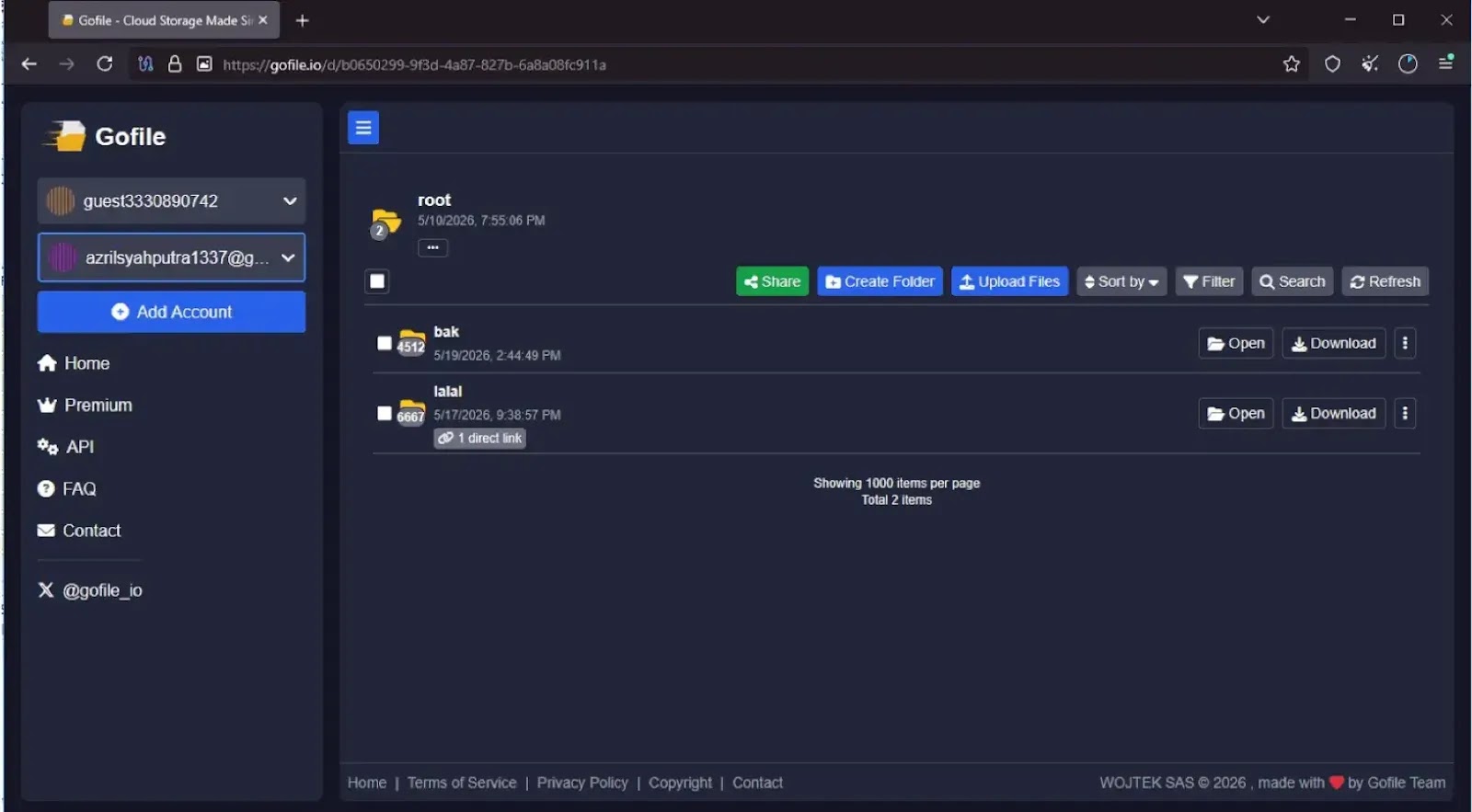1472x812 pixels.
Task: Click azrilsyahputra1337 account avatar
Action: point(63,257)
